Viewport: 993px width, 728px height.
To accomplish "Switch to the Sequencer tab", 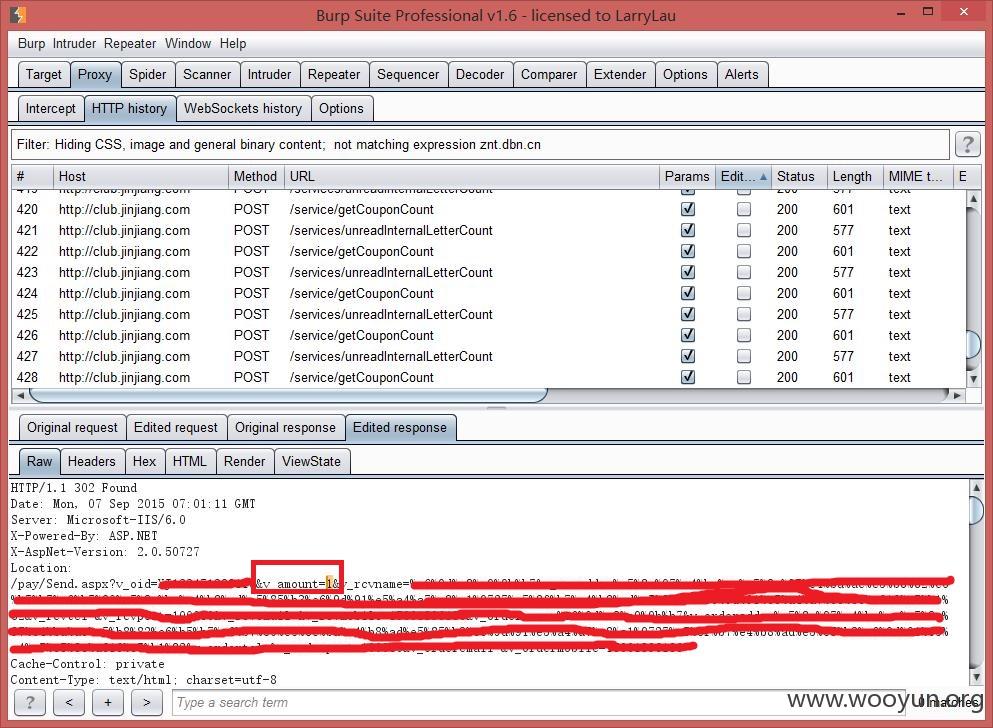I will click(x=408, y=75).
